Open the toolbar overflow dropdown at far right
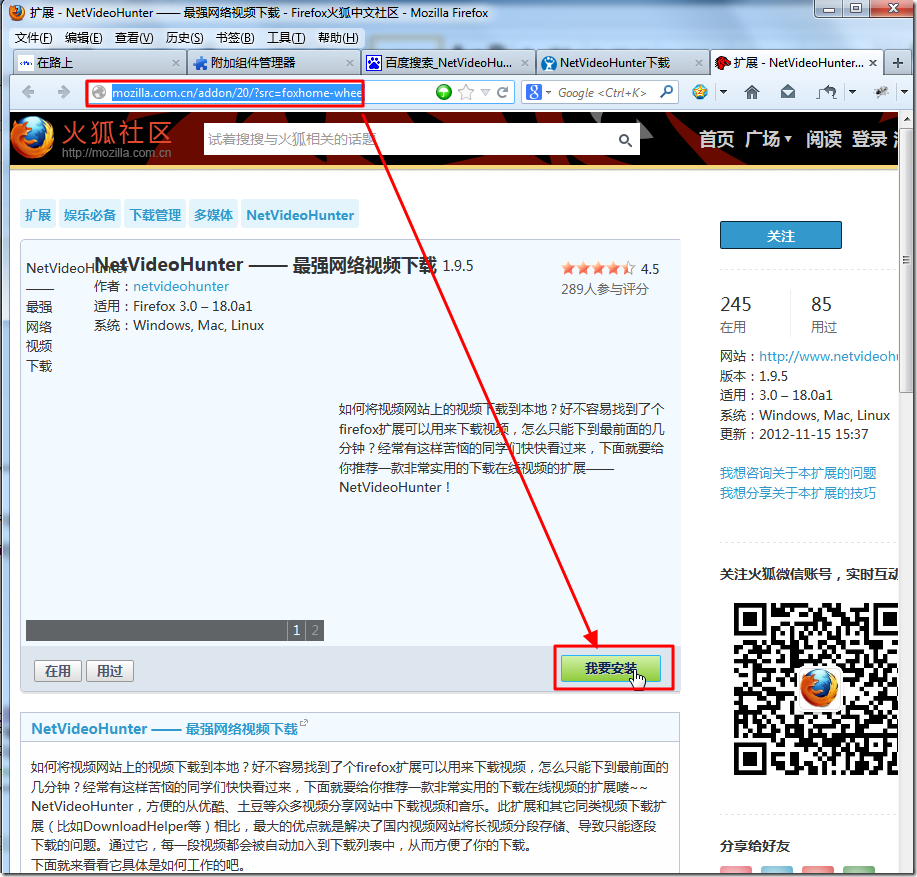 tap(904, 92)
